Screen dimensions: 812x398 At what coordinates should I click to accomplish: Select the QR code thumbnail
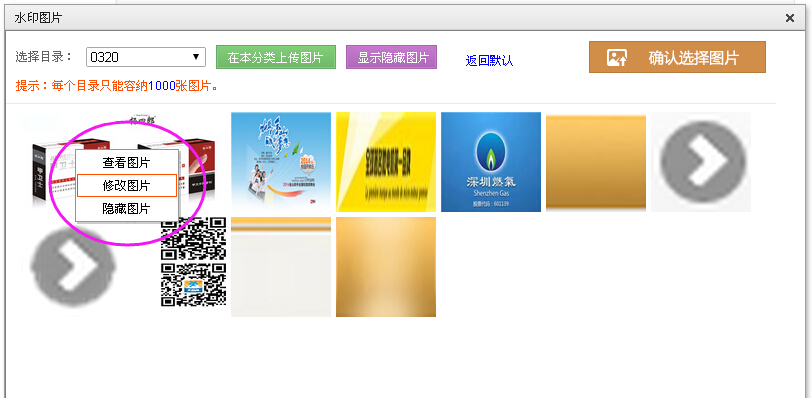coord(194,262)
